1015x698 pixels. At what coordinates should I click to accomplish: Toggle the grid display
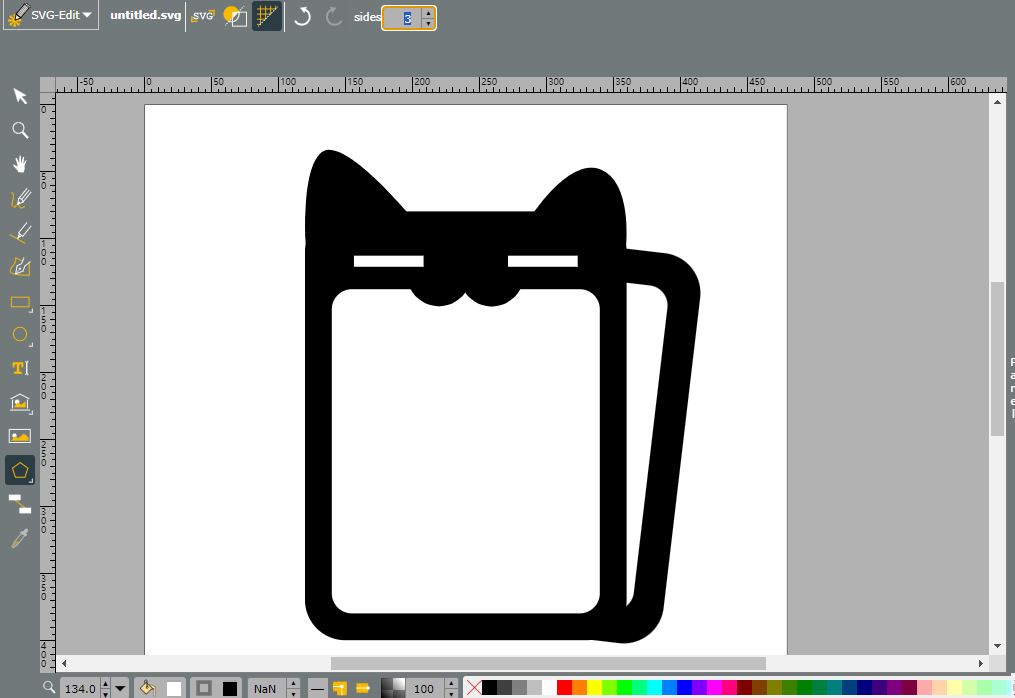click(x=267, y=16)
